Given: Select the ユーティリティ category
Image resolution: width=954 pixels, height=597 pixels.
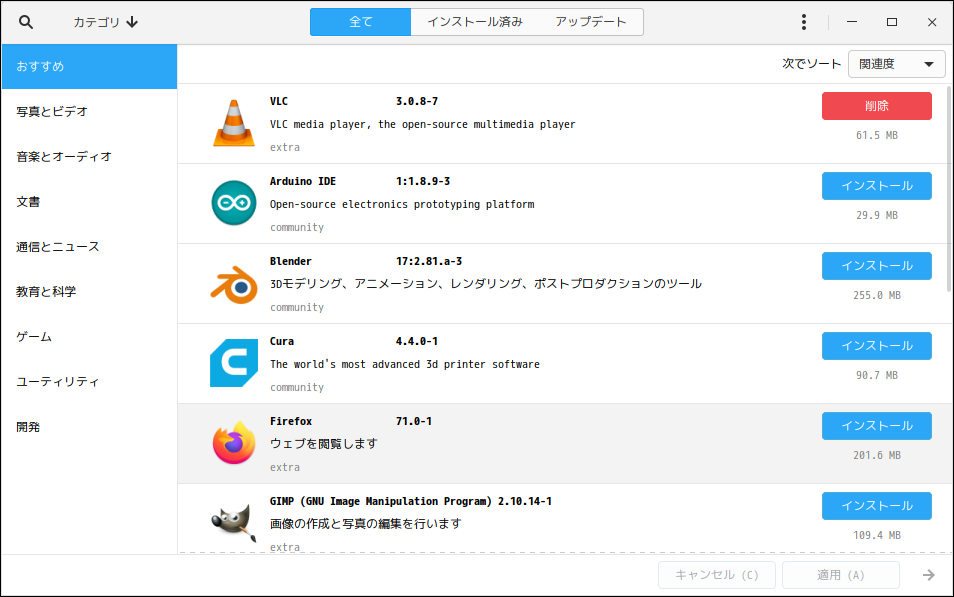Looking at the screenshot, I should pyautogui.click(x=89, y=382).
